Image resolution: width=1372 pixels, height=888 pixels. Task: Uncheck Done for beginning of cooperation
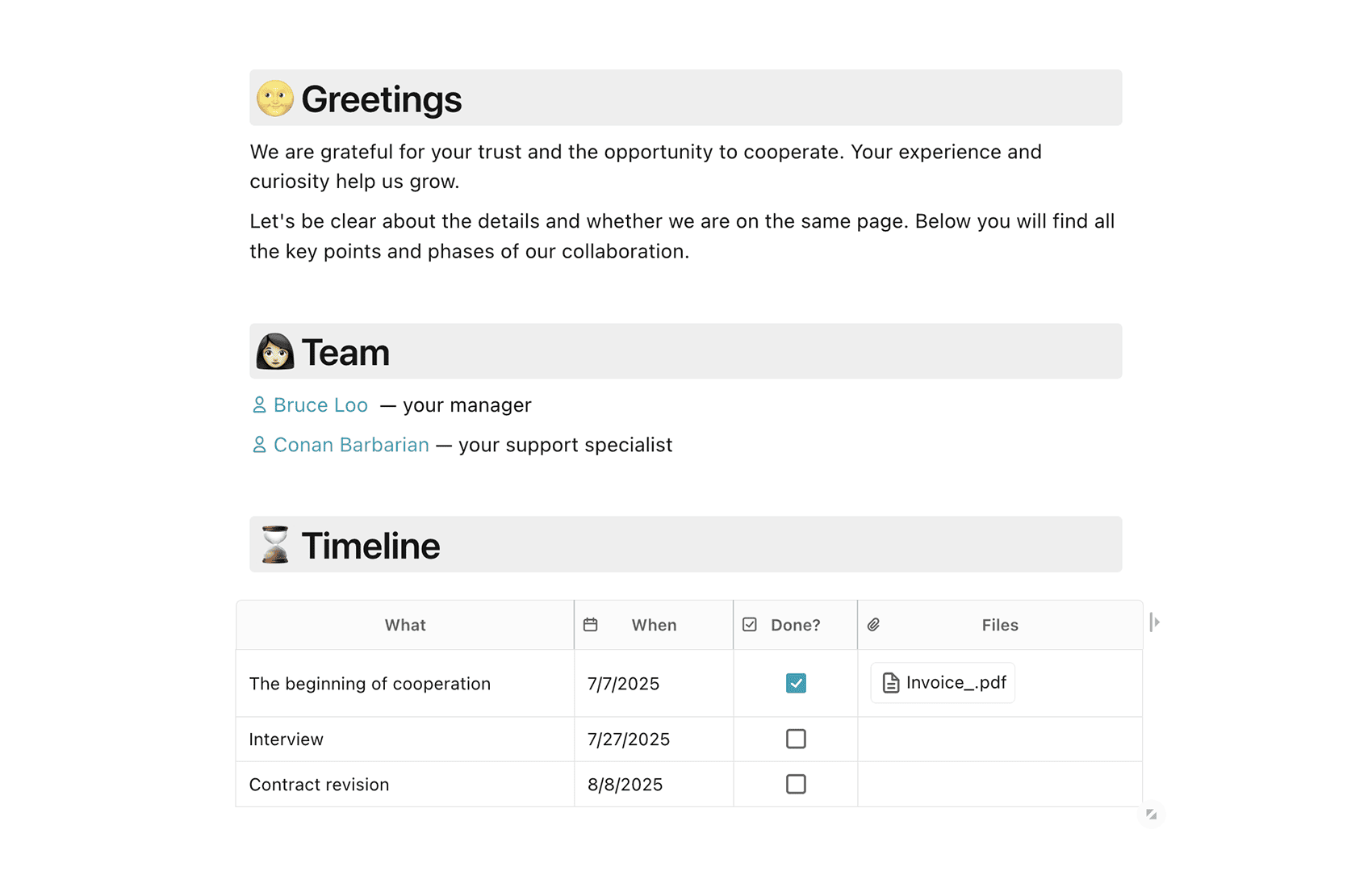(796, 683)
